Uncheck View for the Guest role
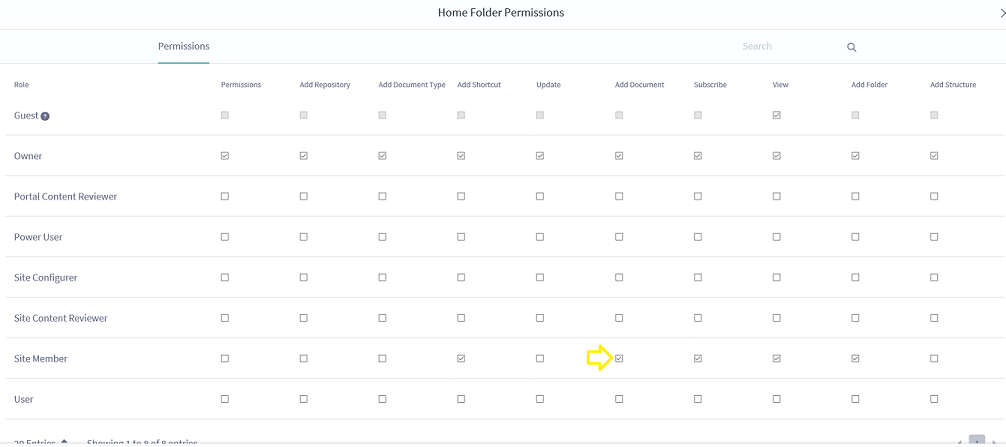The image size is (1006, 447). coord(776,115)
